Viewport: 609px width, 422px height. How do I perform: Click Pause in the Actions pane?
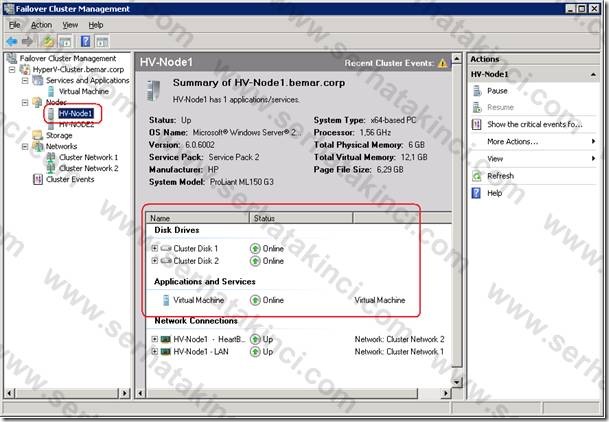(x=497, y=91)
